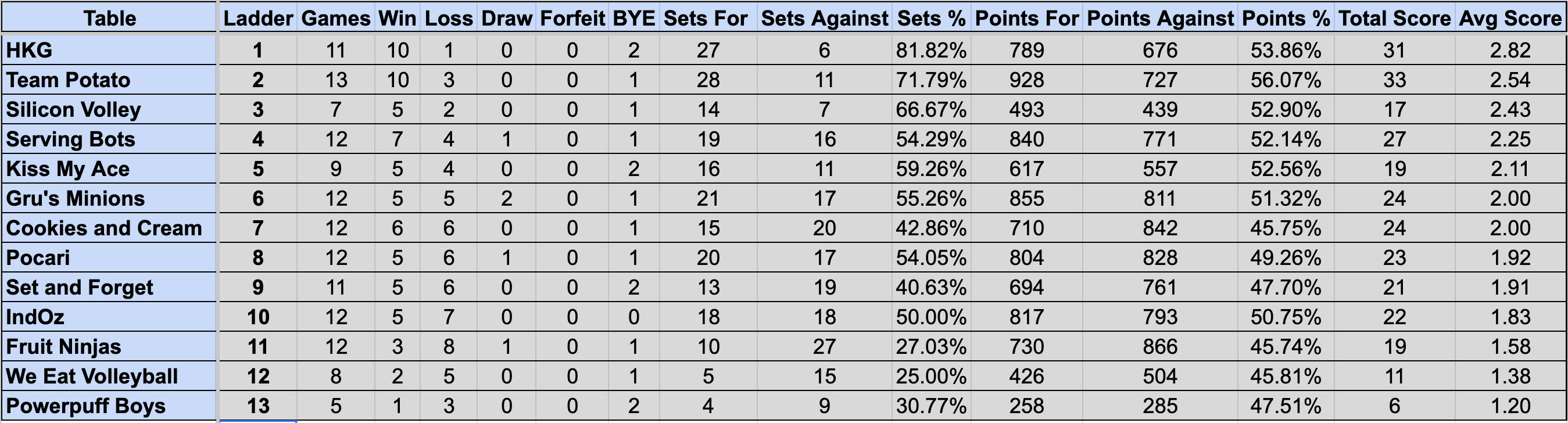
Task: Select Kiss My Ace team cell
Action: tap(110, 169)
